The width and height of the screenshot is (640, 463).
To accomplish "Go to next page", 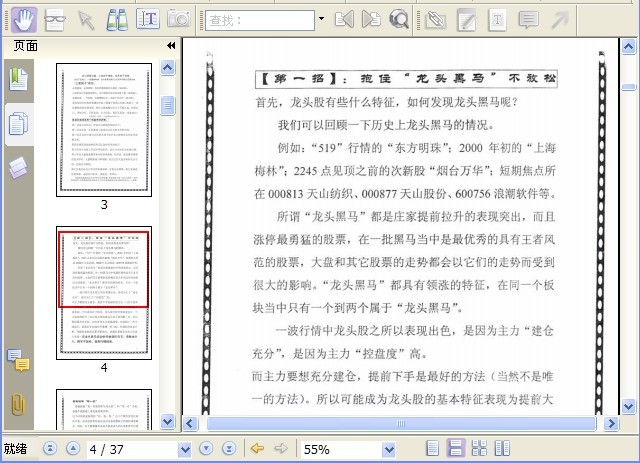I will (206, 449).
